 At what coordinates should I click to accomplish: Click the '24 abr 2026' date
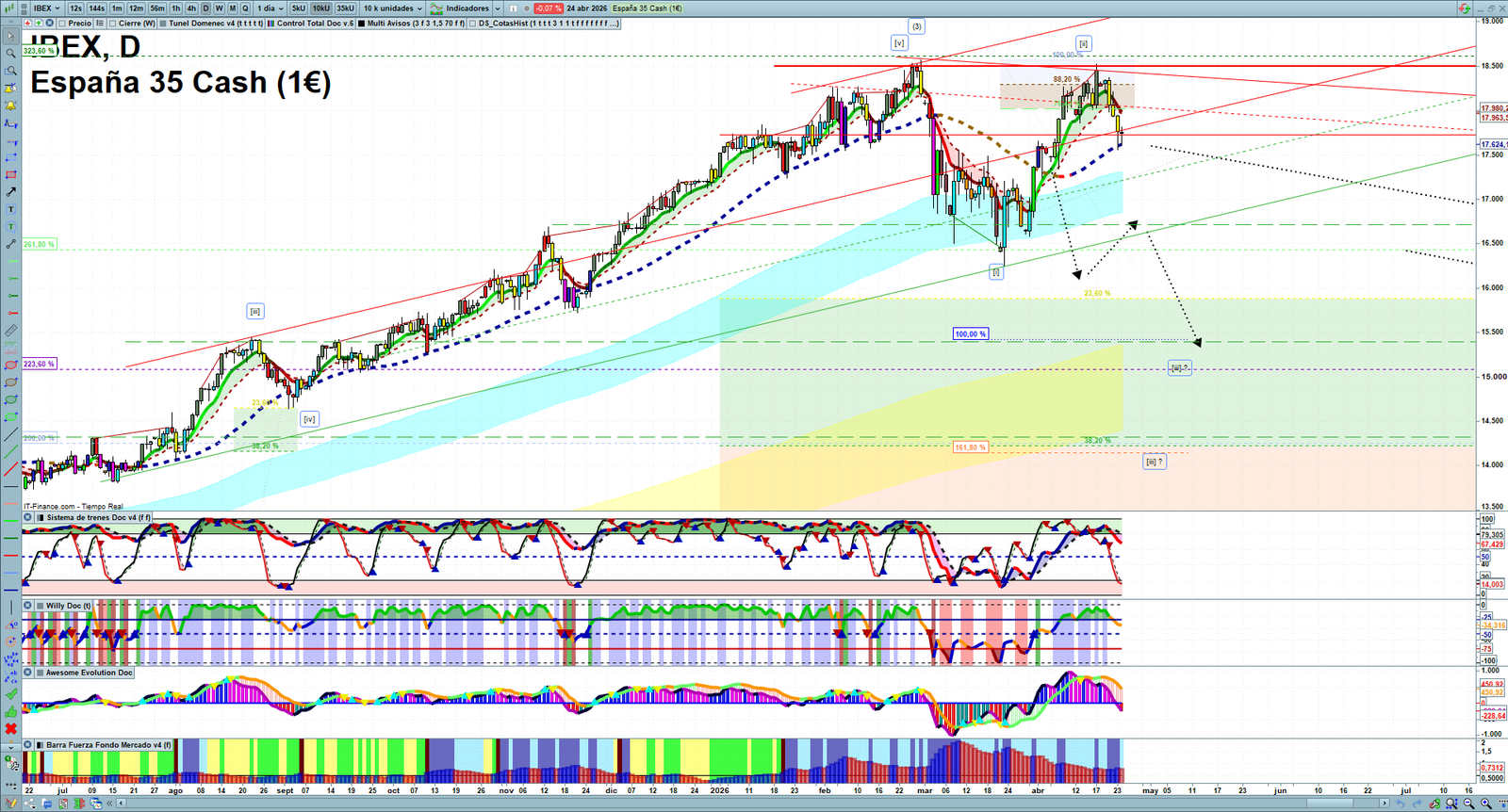587,8
